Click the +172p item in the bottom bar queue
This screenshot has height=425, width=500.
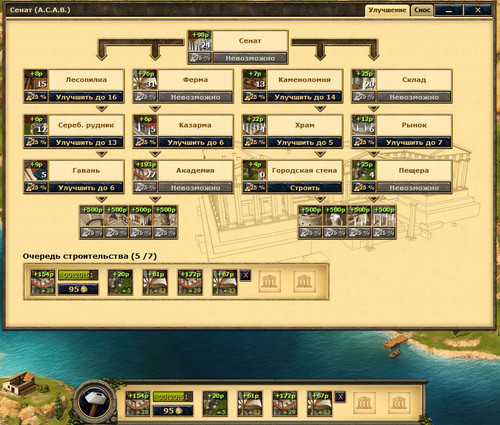tap(285, 404)
